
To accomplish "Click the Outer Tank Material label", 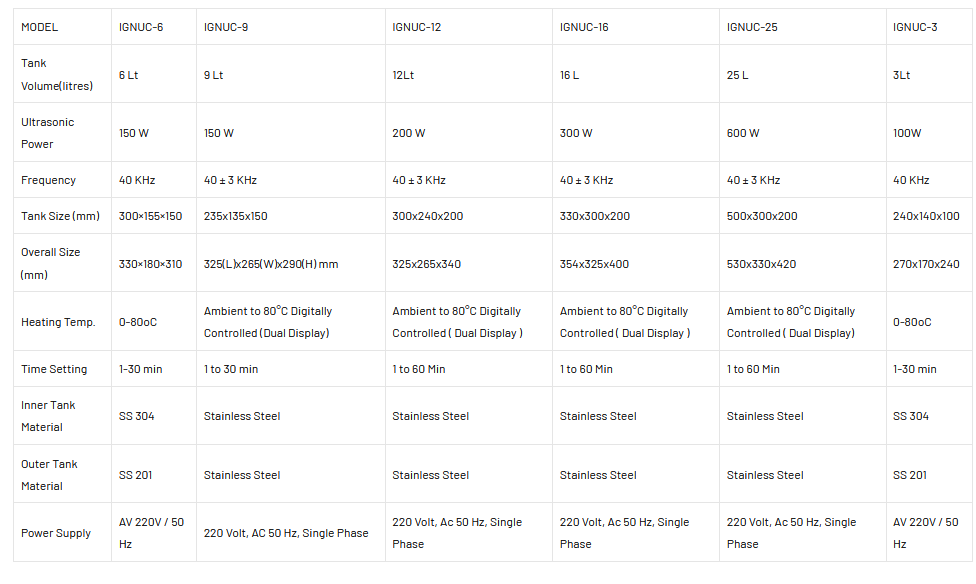I will (49, 475).
